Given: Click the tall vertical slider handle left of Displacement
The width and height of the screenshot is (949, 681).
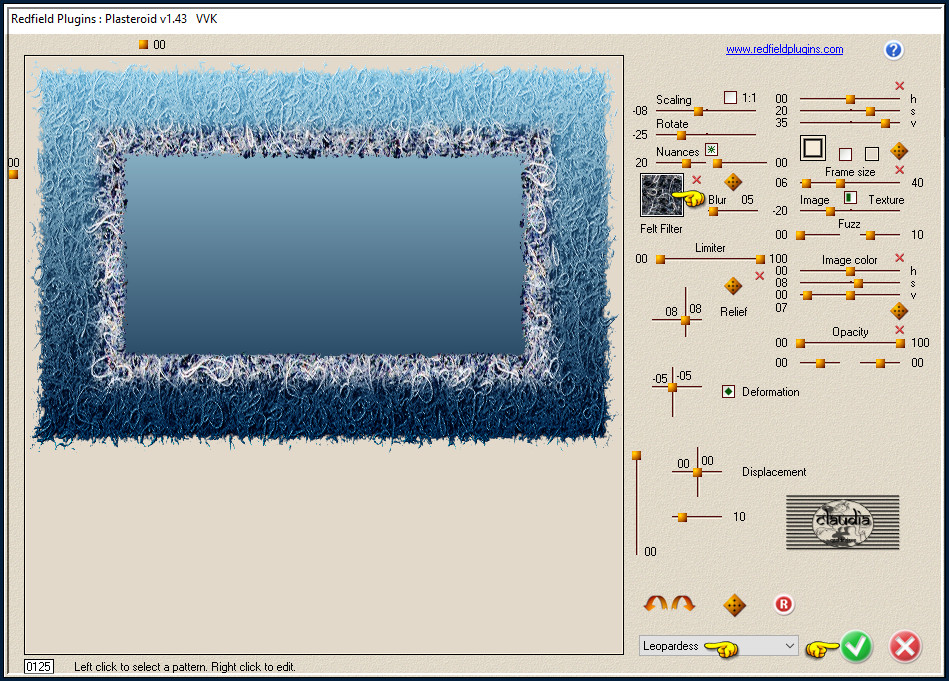Looking at the screenshot, I should pyautogui.click(x=636, y=455).
